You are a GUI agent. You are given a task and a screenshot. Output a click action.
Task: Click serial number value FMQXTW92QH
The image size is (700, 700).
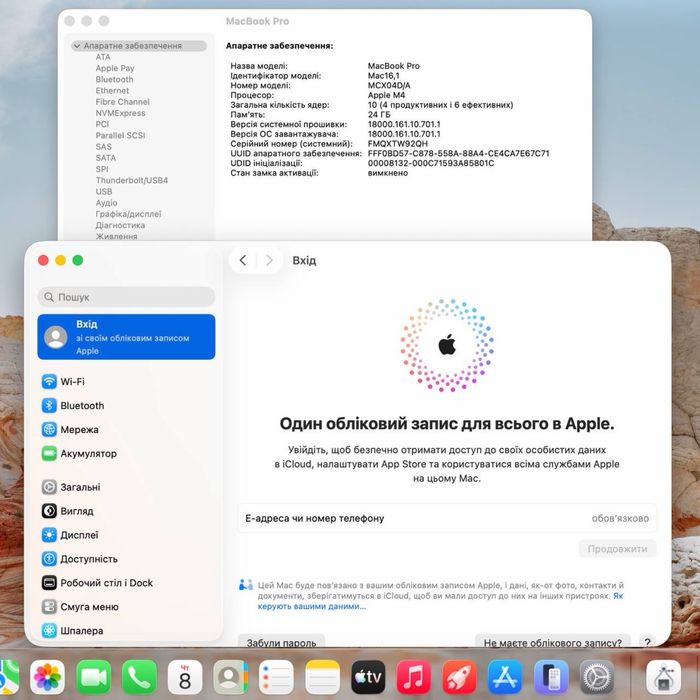(398, 144)
